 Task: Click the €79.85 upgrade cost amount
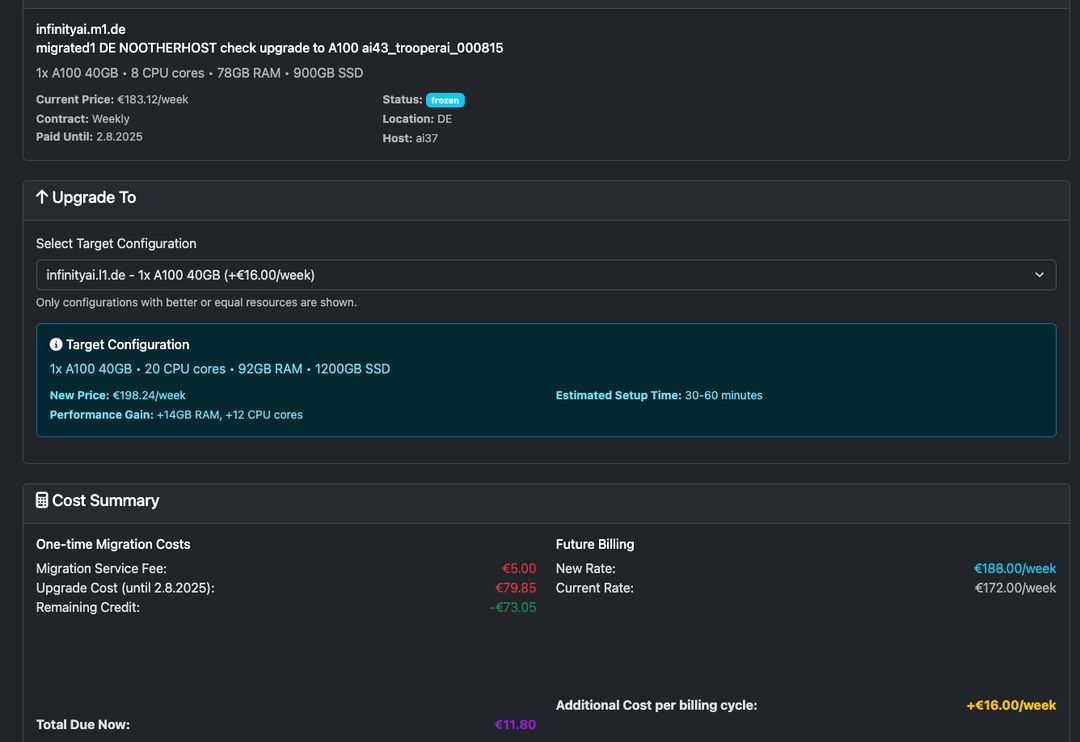515,588
